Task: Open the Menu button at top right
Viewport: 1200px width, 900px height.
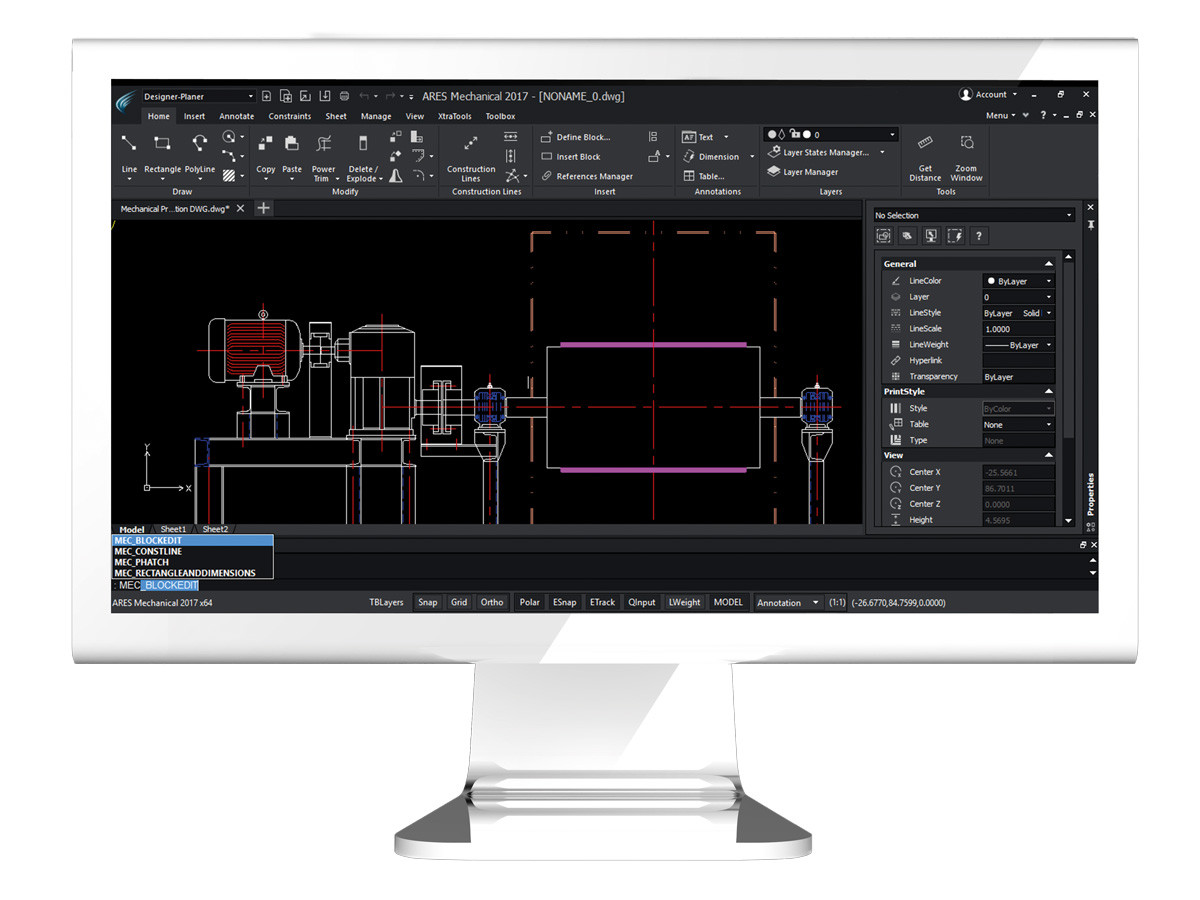Action: 1000,116
